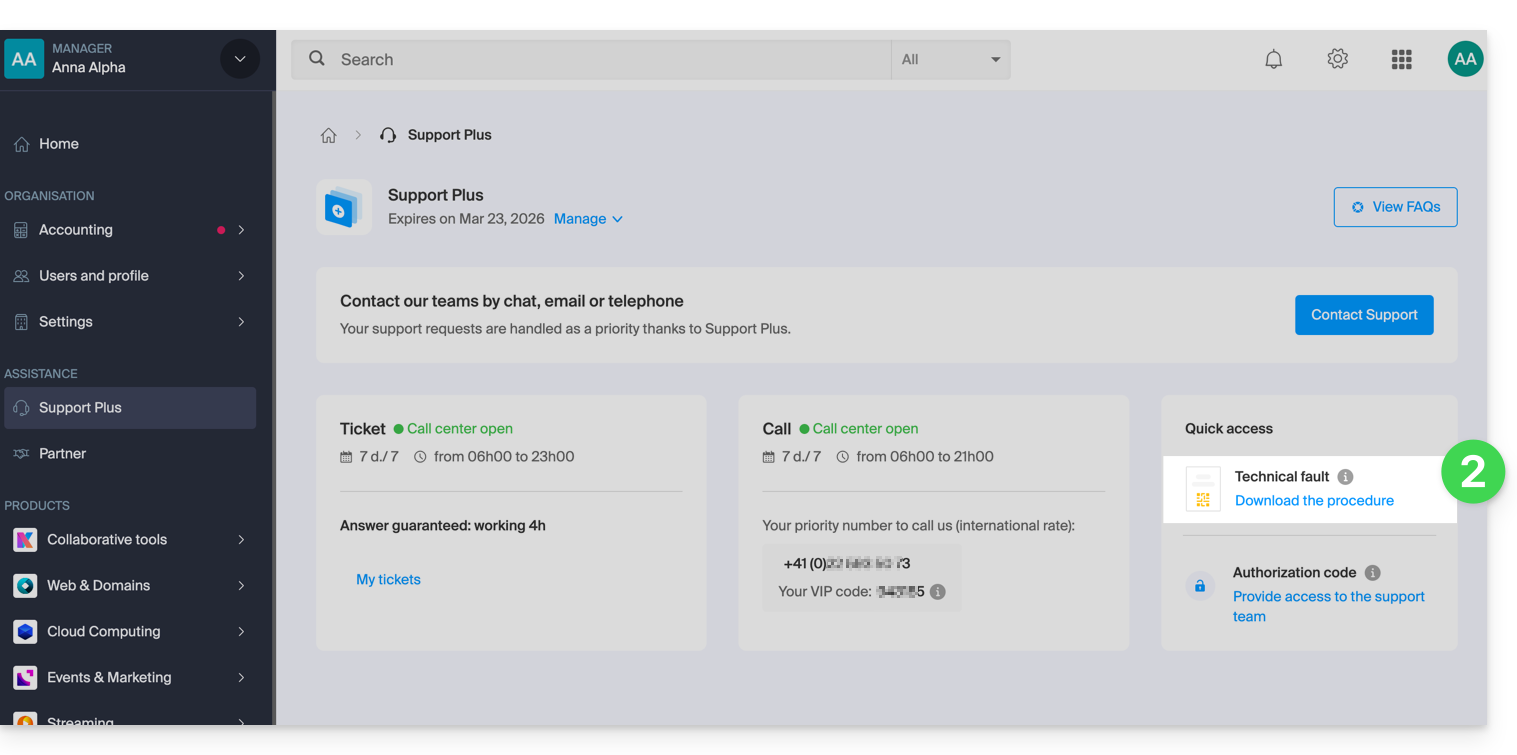
Task: Click info icon beside Authorization code
Action: coord(1372,573)
